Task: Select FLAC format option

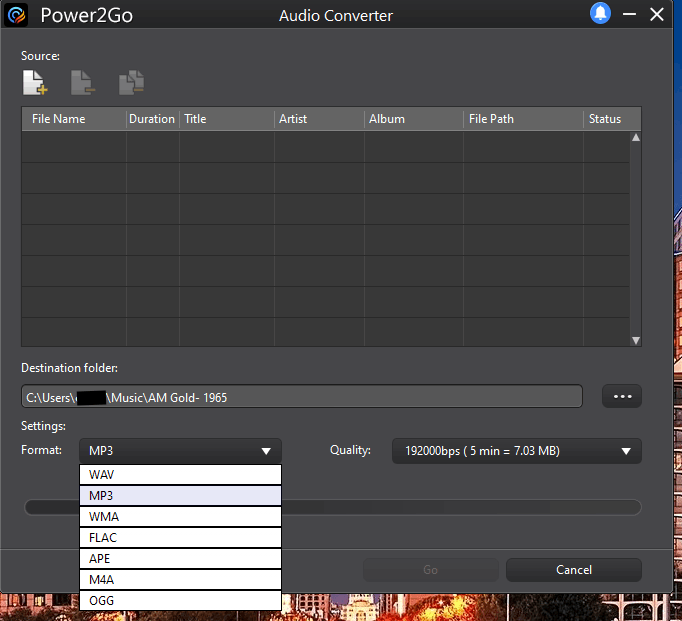Action: tap(181, 538)
